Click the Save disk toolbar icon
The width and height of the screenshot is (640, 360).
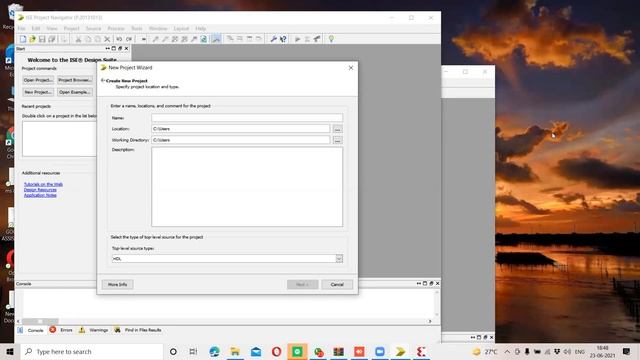point(42,39)
